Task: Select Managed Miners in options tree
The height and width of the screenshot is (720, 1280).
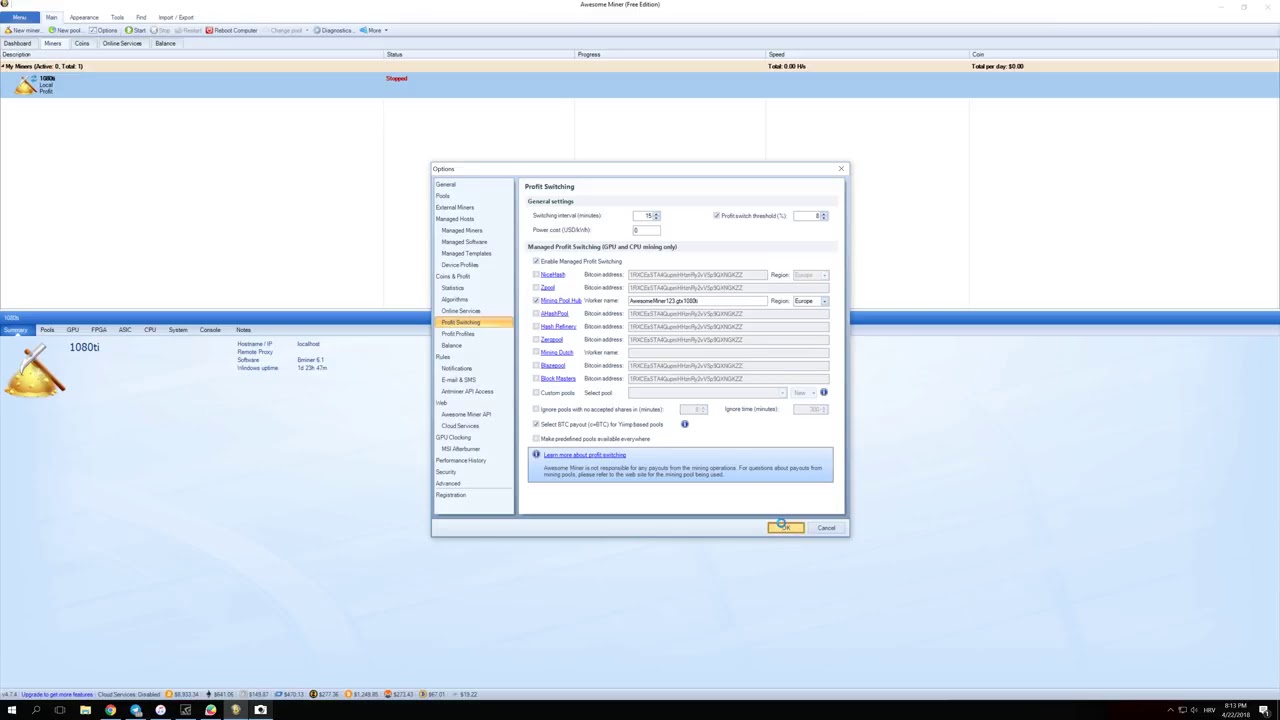Action: click(x=462, y=230)
